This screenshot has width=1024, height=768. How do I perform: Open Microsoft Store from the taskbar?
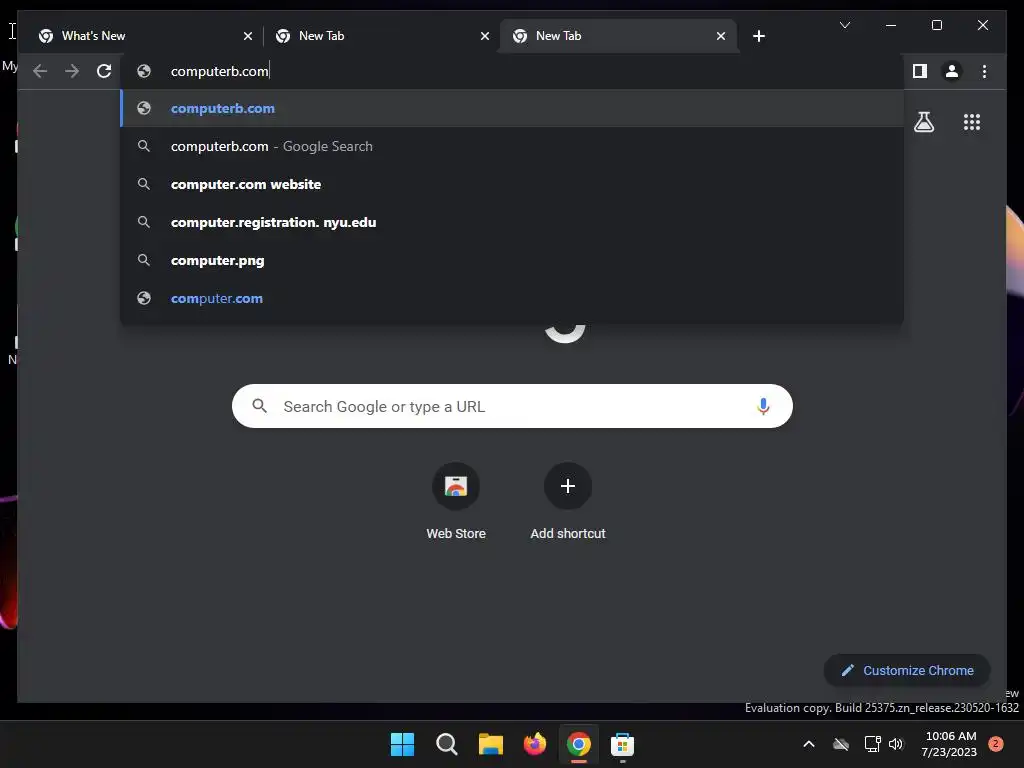622,744
